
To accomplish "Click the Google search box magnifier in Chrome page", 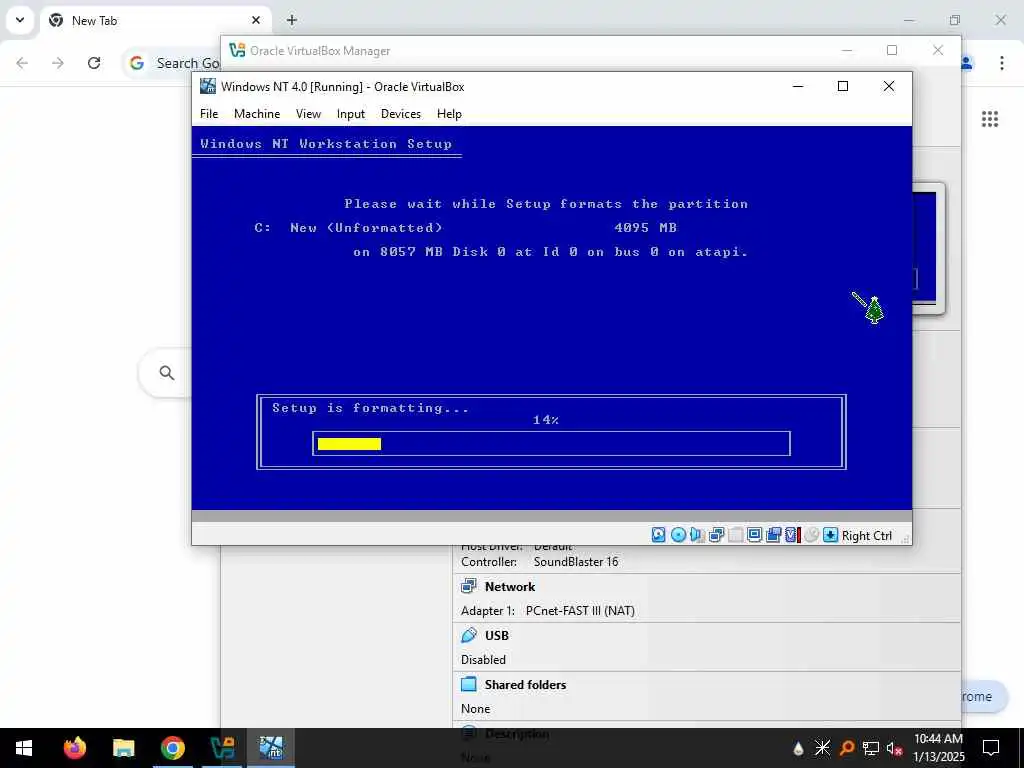I will point(167,372).
